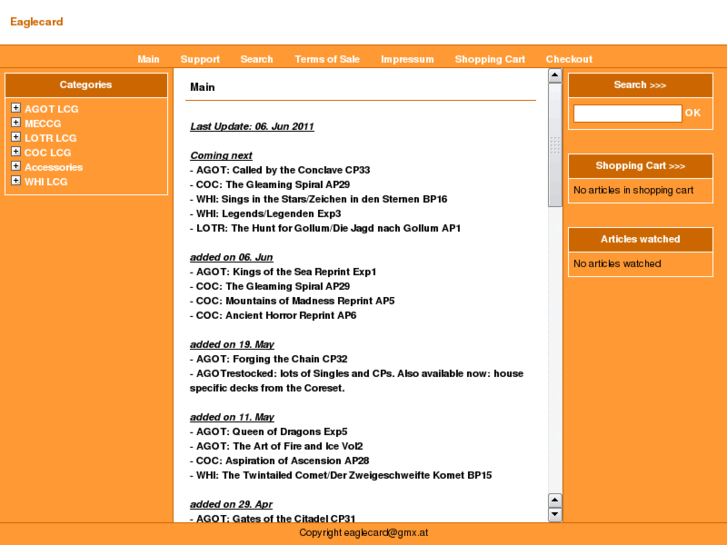Click the 'added on 11. May' heading
727x545 pixels.
tap(232, 417)
